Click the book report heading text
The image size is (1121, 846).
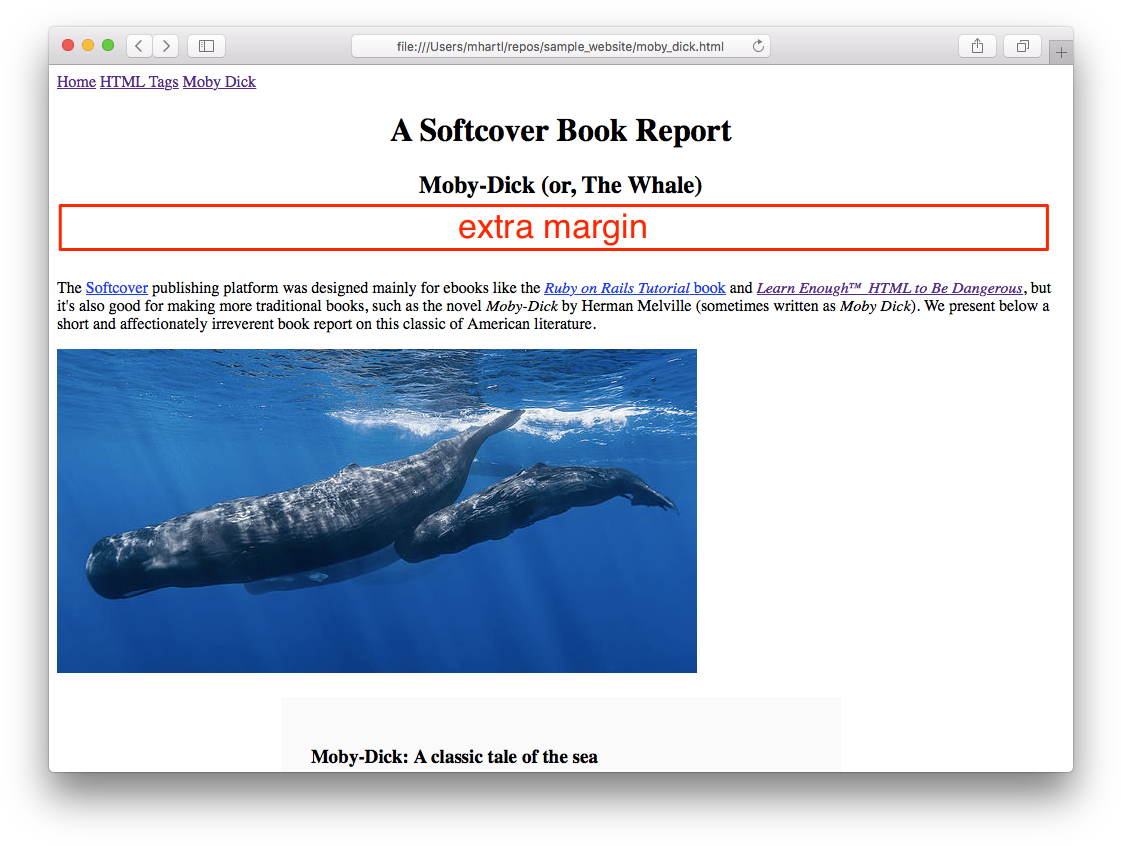(561, 131)
